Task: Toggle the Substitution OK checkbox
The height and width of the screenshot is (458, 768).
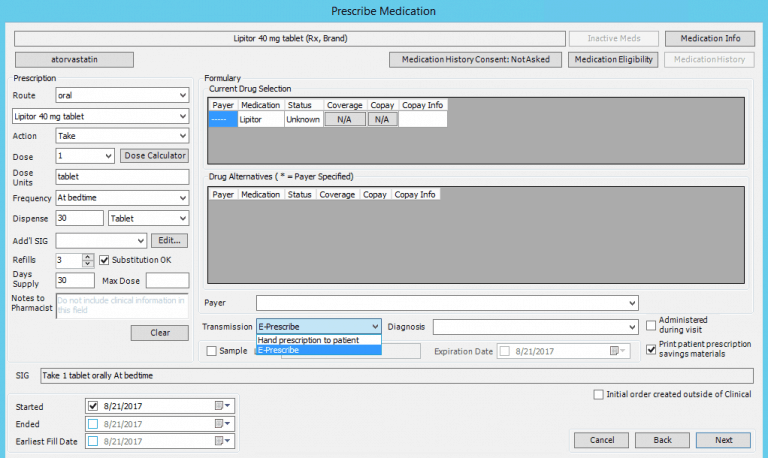Action: pos(104,260)
